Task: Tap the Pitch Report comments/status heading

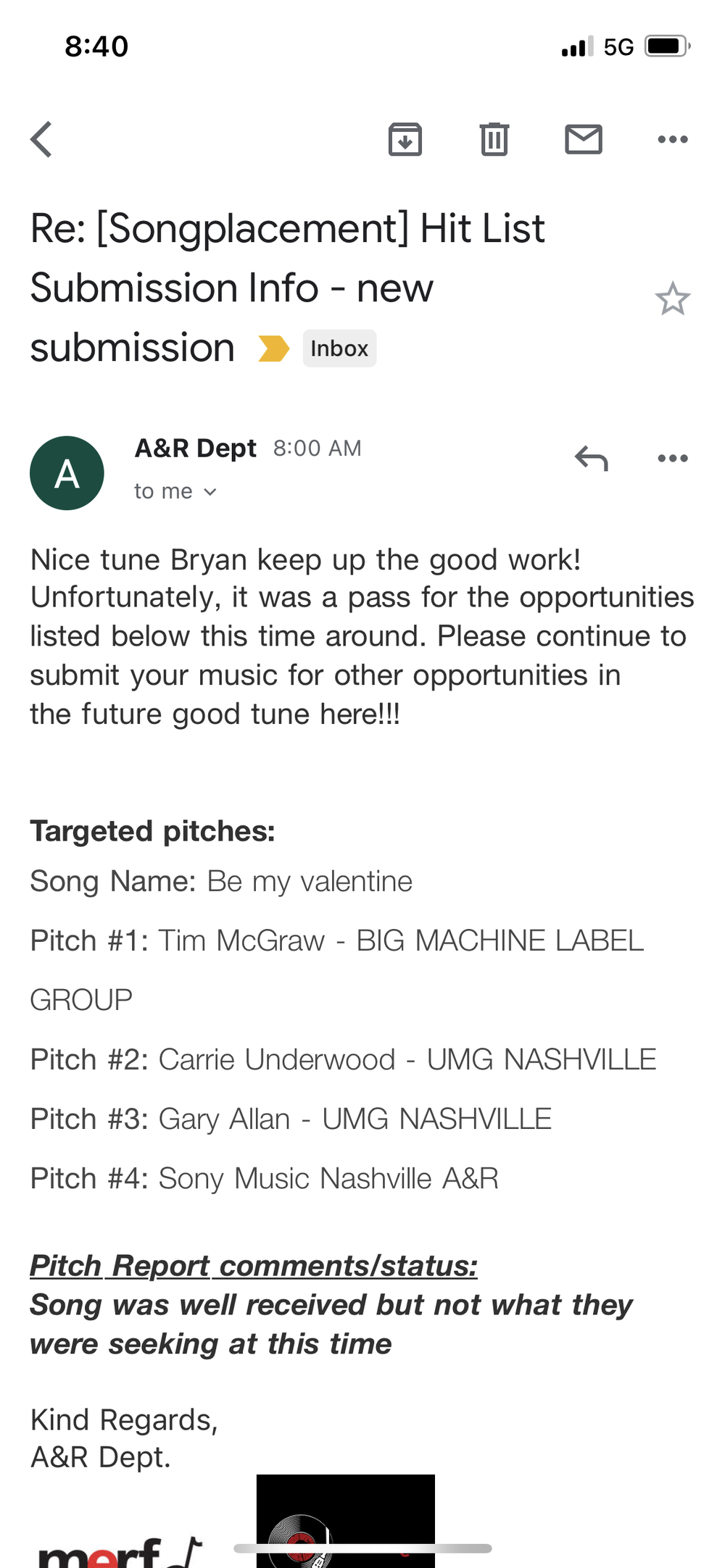Action: (254, 1266)
